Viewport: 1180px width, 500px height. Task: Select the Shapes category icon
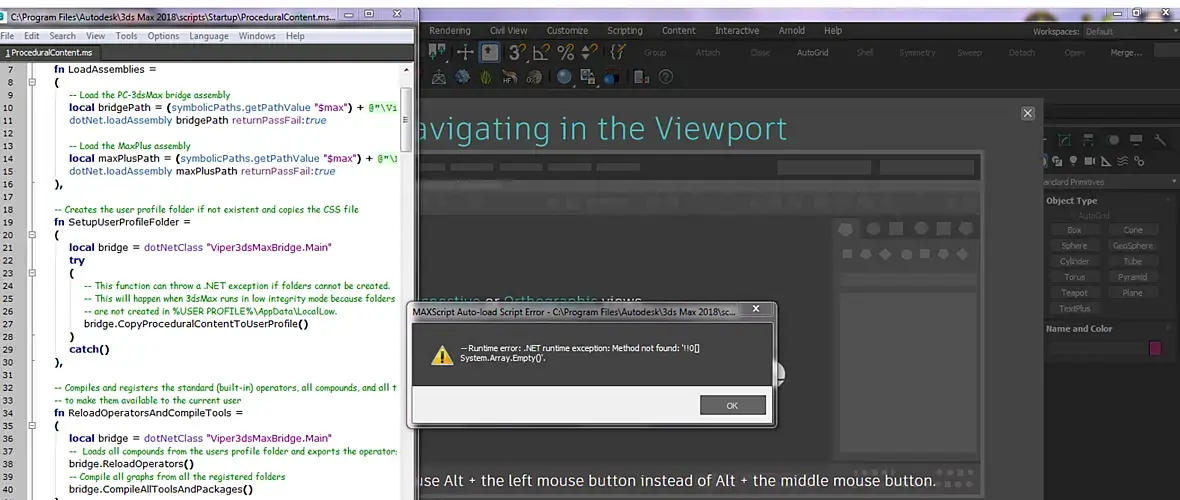[1057, 161]
